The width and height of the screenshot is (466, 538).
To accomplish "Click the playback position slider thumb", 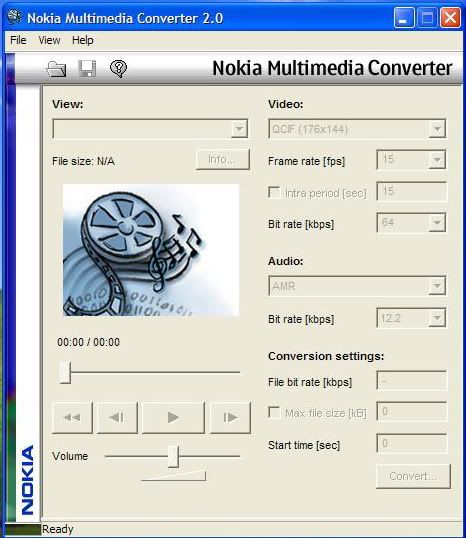I will tap(65, 372).
